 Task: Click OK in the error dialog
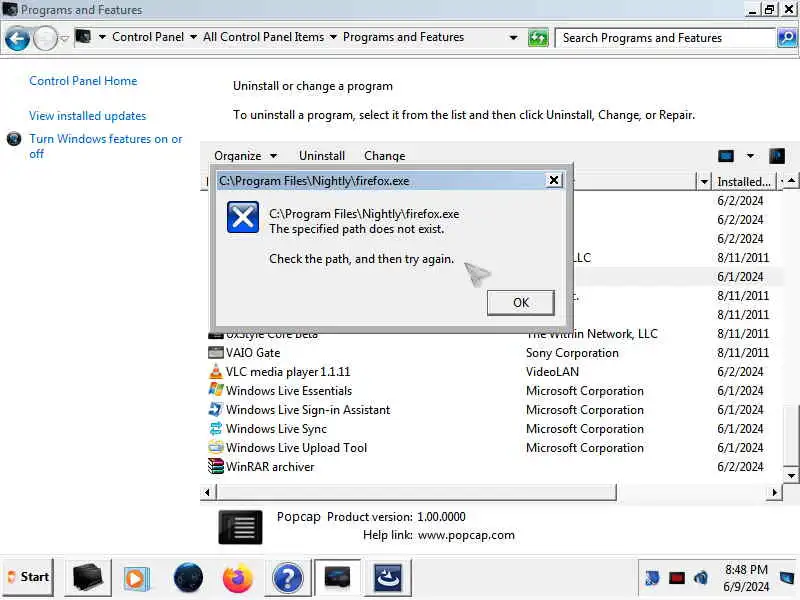[x=520, y=303]
